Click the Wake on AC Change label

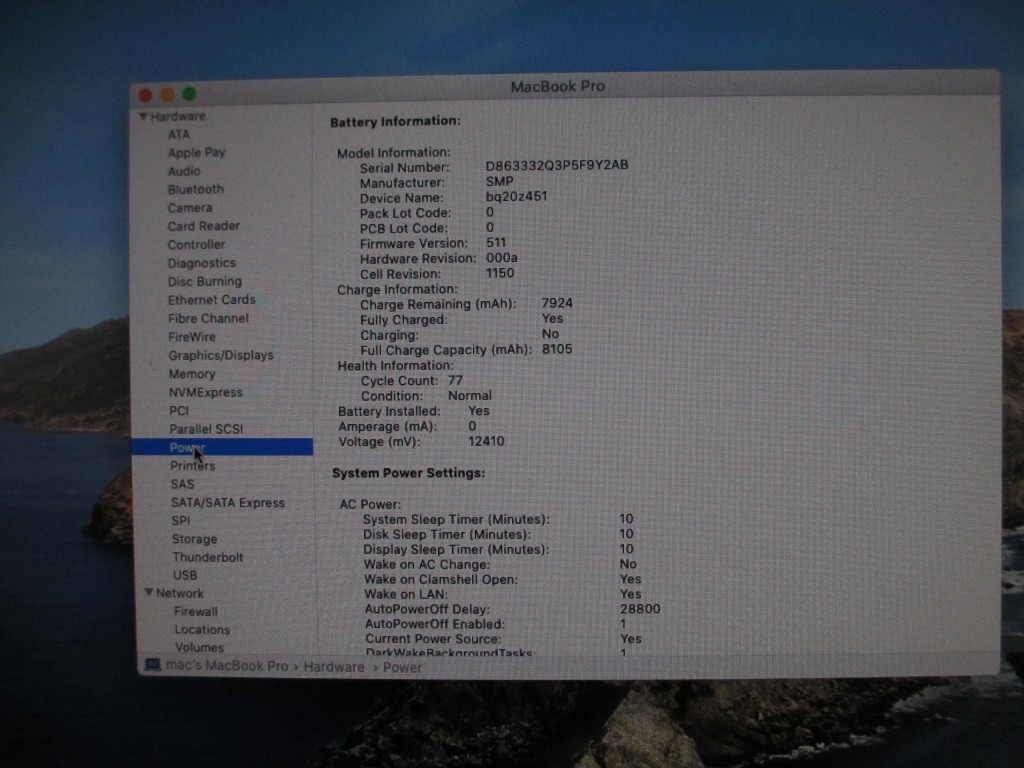coord(426,564)
